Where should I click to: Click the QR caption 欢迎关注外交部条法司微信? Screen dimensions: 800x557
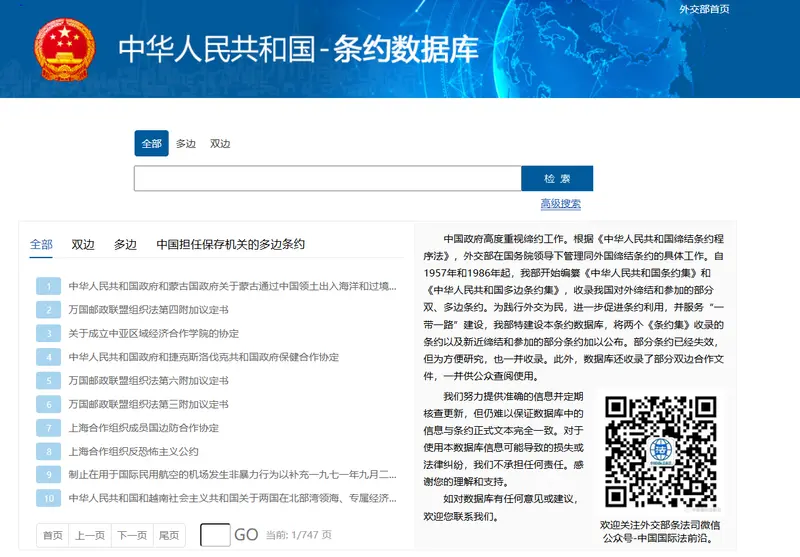click(x=660, y=525)
